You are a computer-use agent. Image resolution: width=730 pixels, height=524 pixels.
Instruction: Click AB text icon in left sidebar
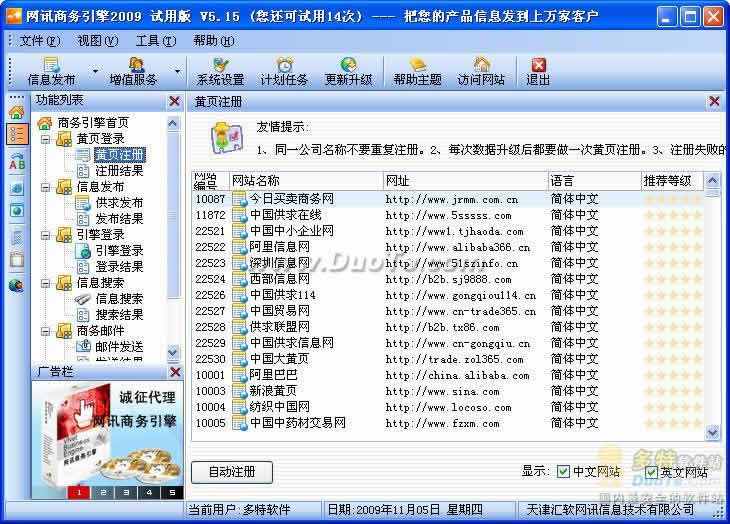click(17, 162)
